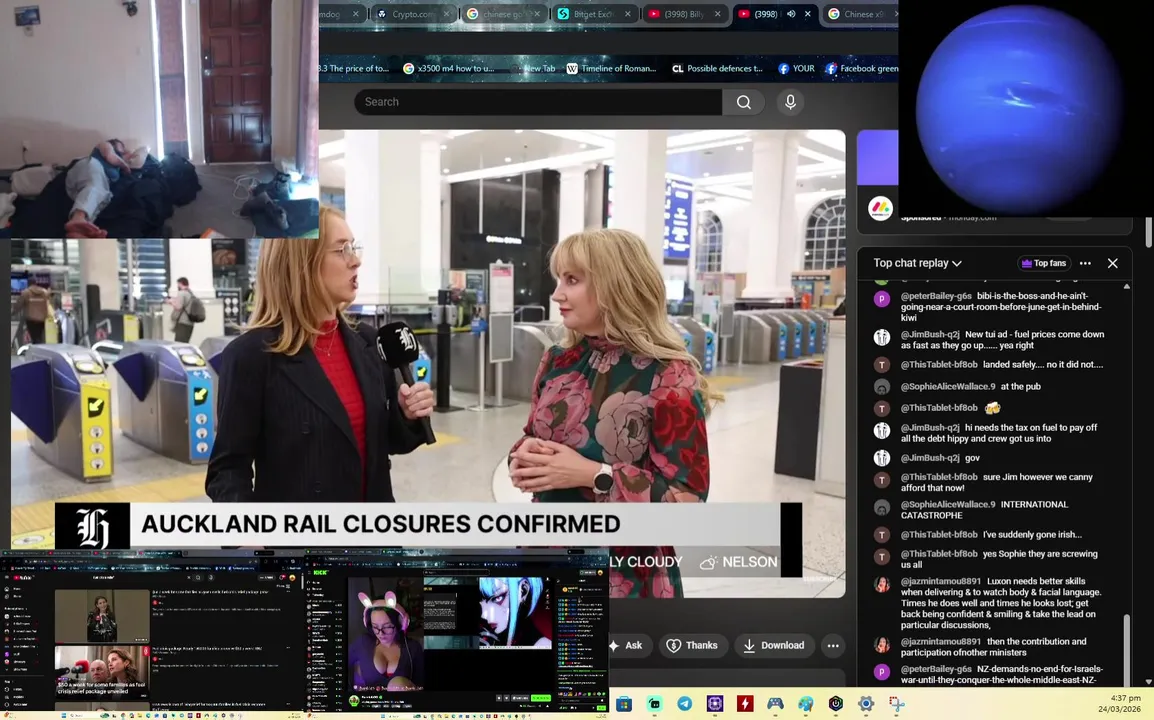
Task: Expand the Top chat replay dropdown
Action: 917,263
